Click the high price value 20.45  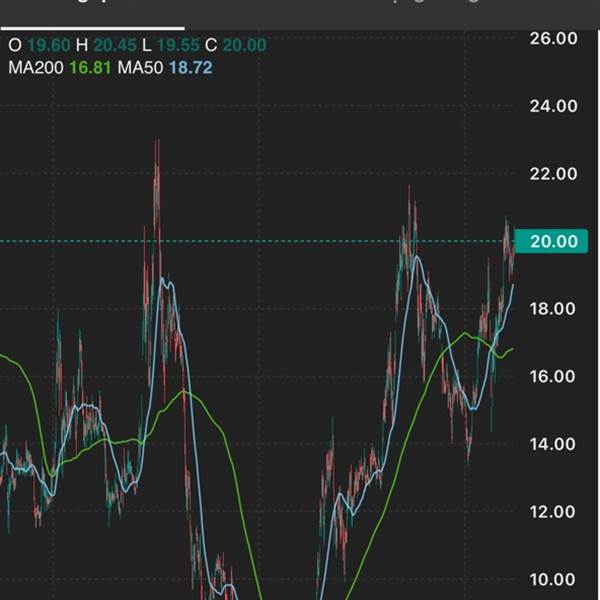[115, 45]
